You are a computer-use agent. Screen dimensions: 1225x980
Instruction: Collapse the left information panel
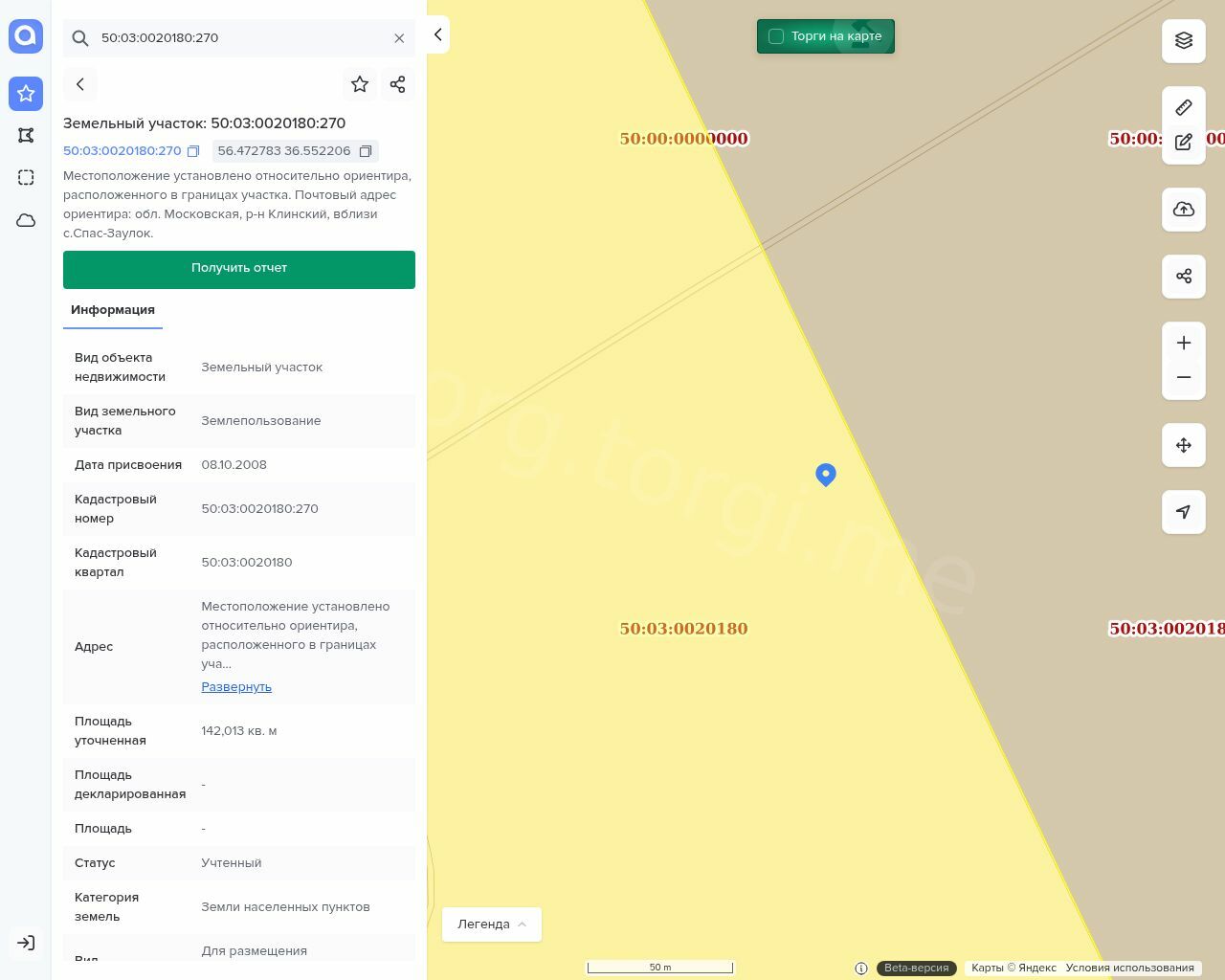point(437,34)
